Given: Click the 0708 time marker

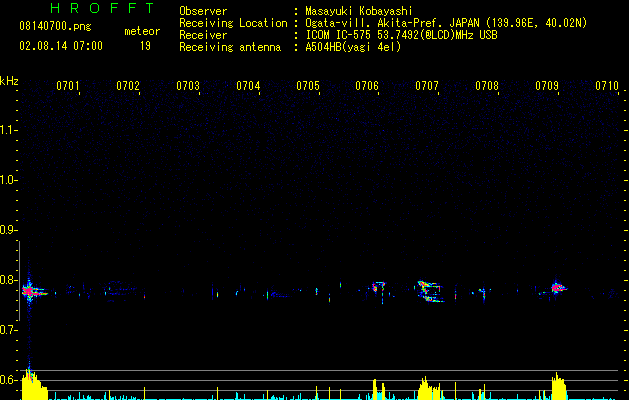Looking at the screenshot, I should tap(487, 86).
